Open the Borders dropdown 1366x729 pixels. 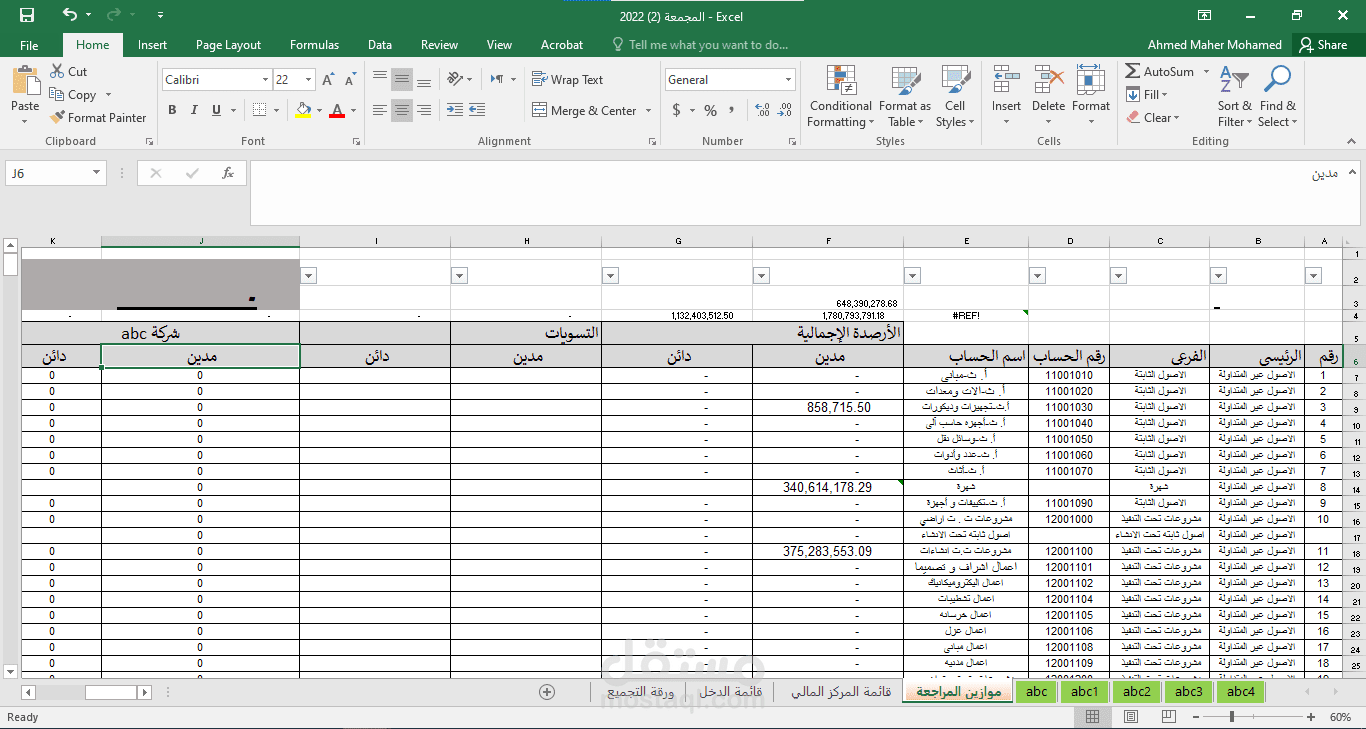tap(278, 111)
